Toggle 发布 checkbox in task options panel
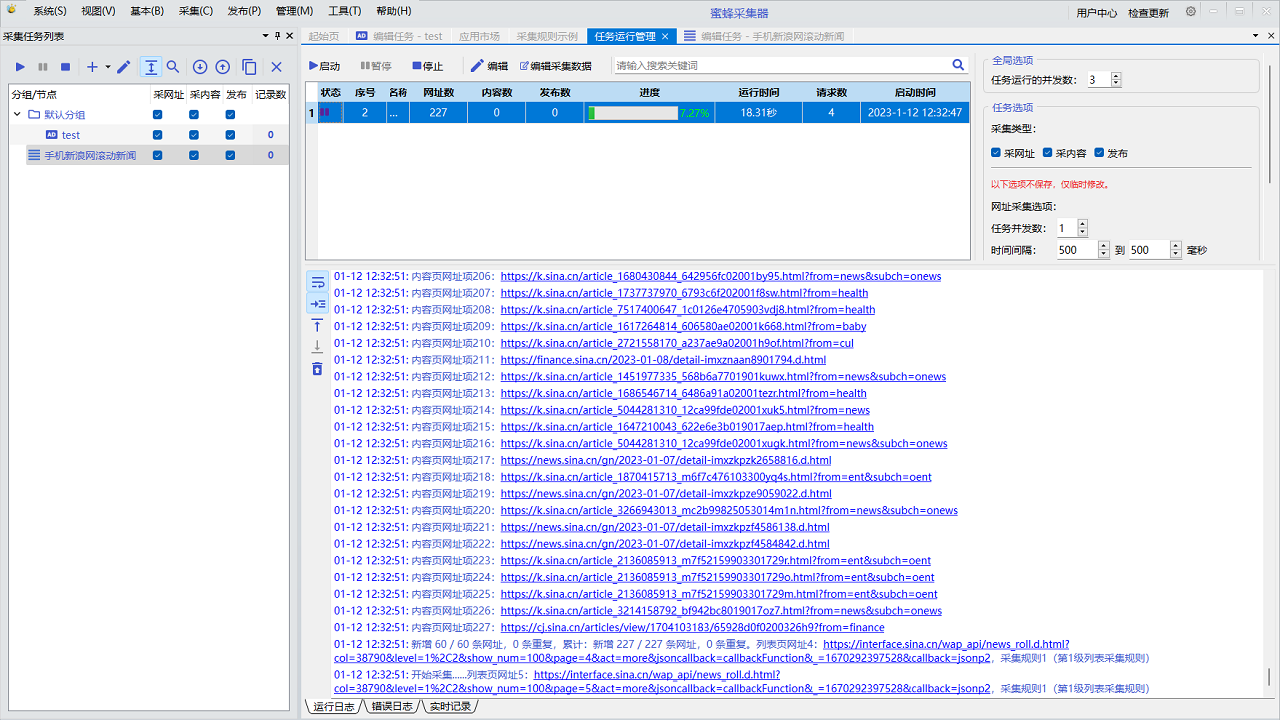This screenshot has width=1280, height=720. [1100, 153]
